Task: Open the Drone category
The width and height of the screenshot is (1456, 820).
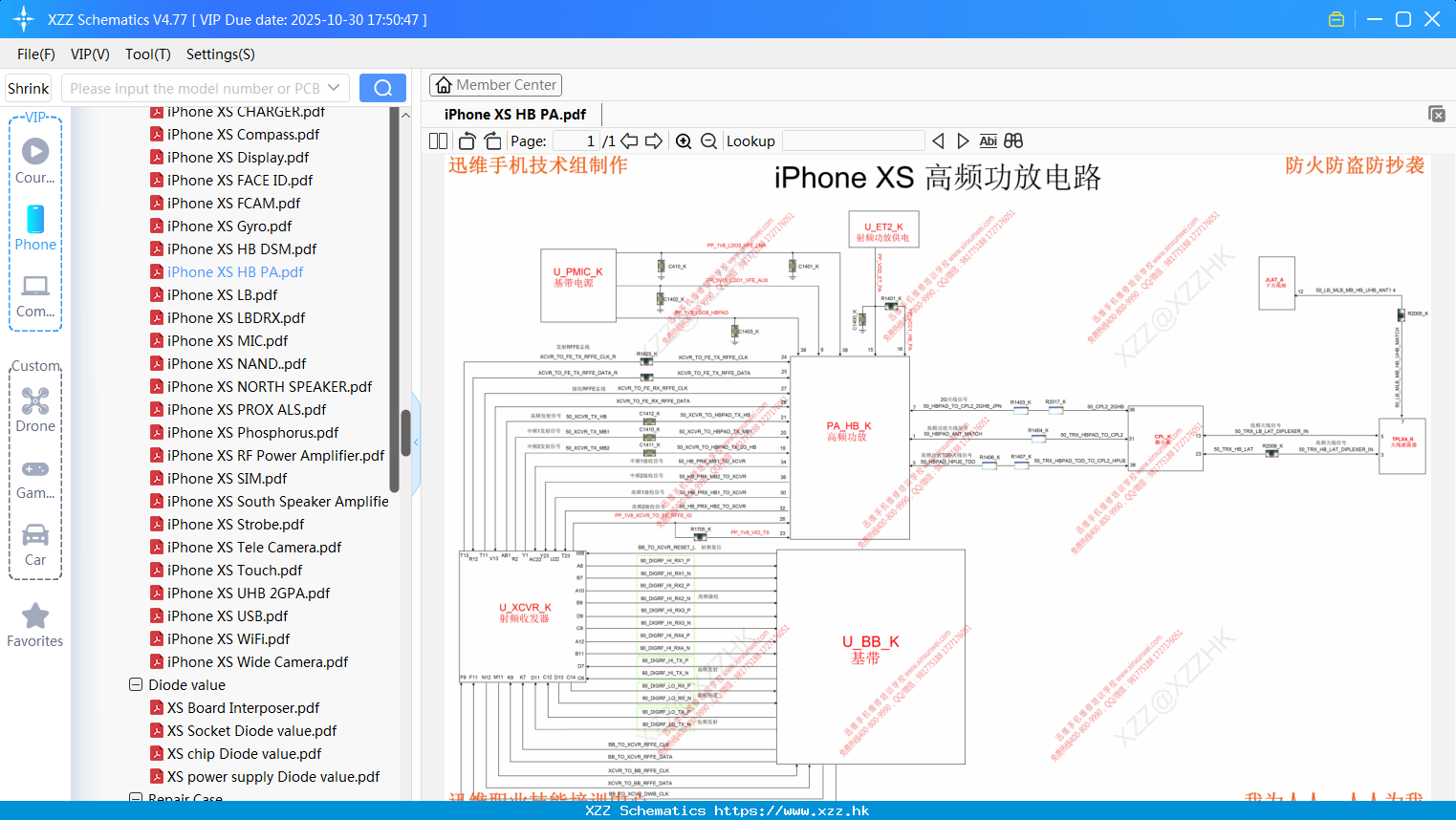Action: point(35,400)
